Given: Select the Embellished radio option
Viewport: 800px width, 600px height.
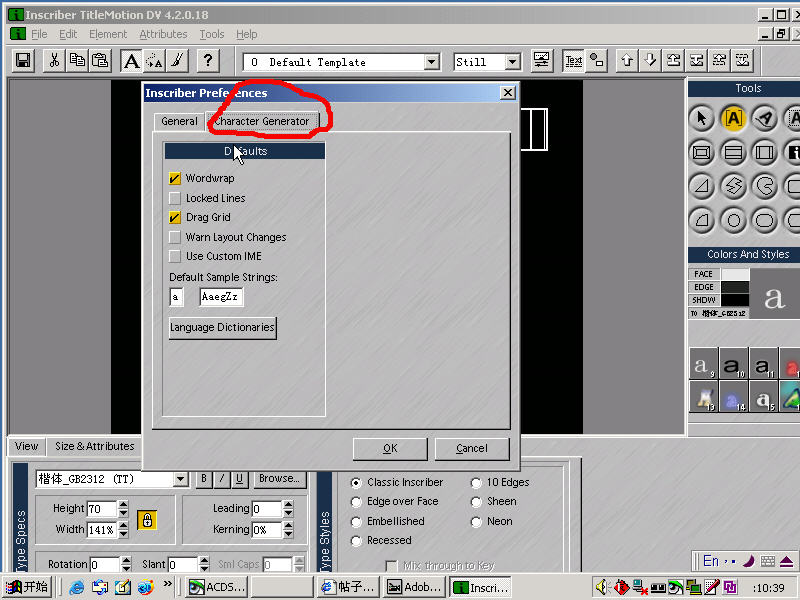Looking at the screenshot, I should point(356,522).
